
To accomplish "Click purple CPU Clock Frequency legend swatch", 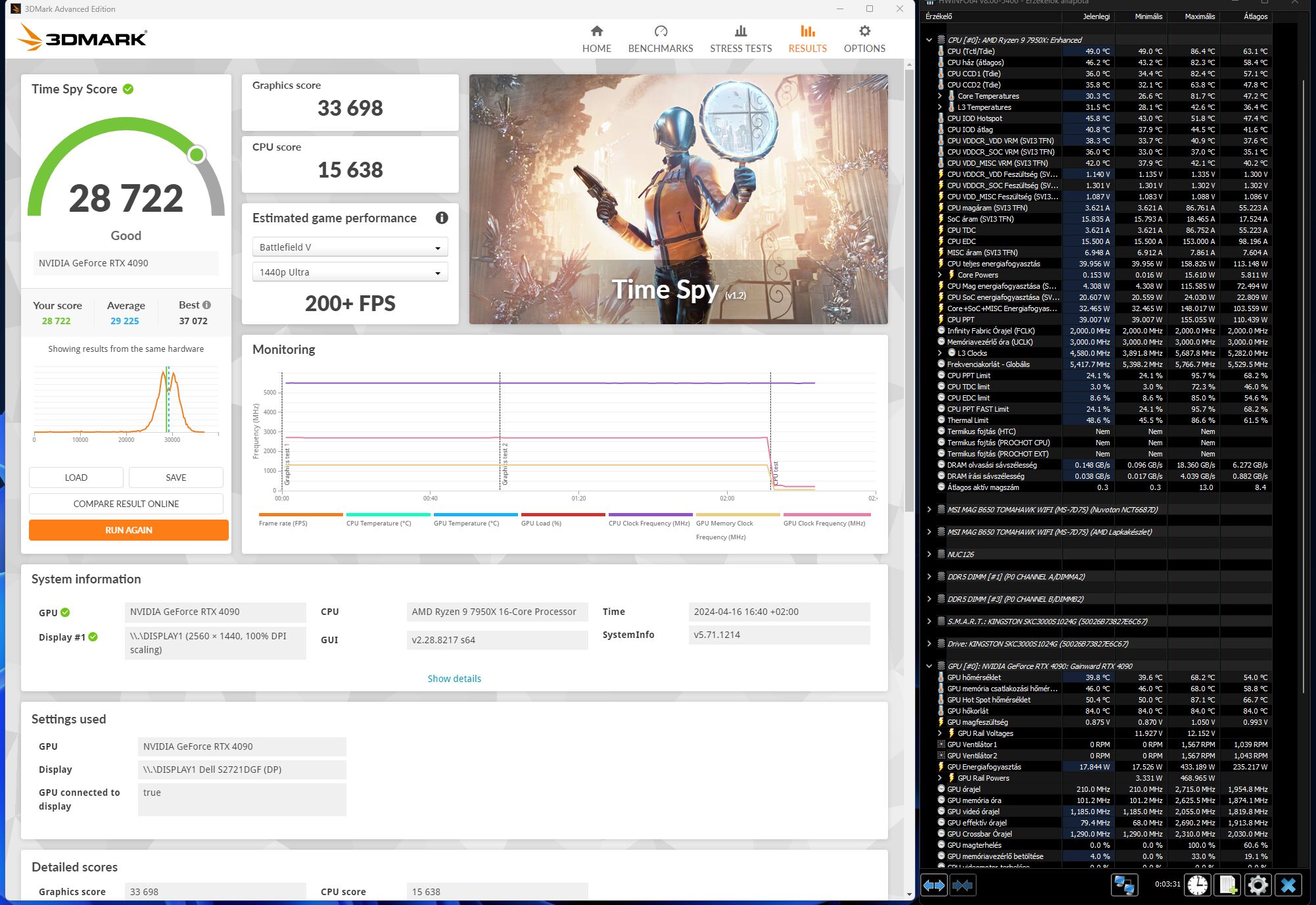I will click(x=650, y=514).
